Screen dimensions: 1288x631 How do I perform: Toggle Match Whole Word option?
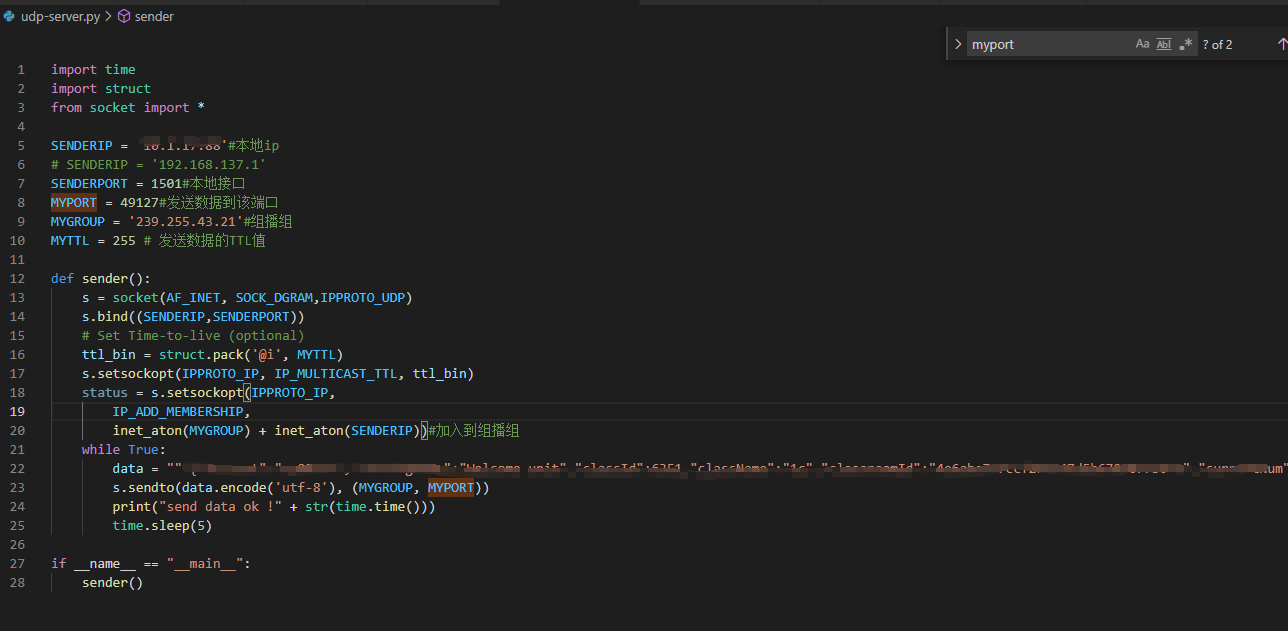point(1164,44)
